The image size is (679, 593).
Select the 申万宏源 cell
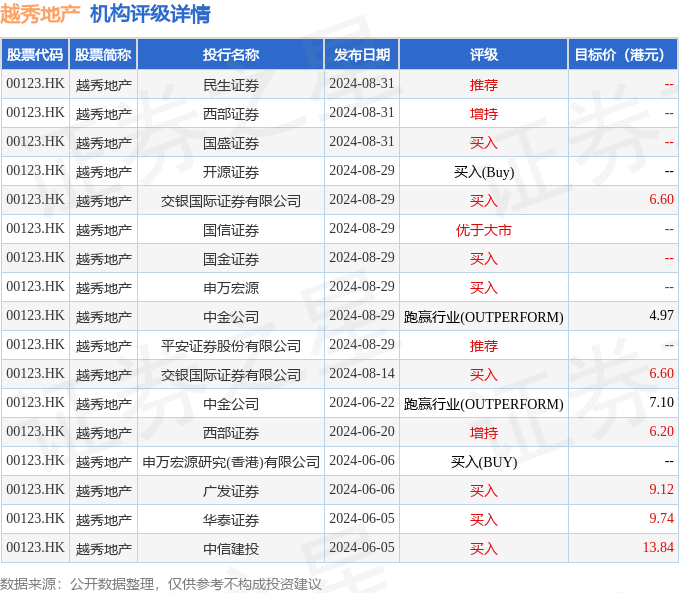click(x=231, y=288)
